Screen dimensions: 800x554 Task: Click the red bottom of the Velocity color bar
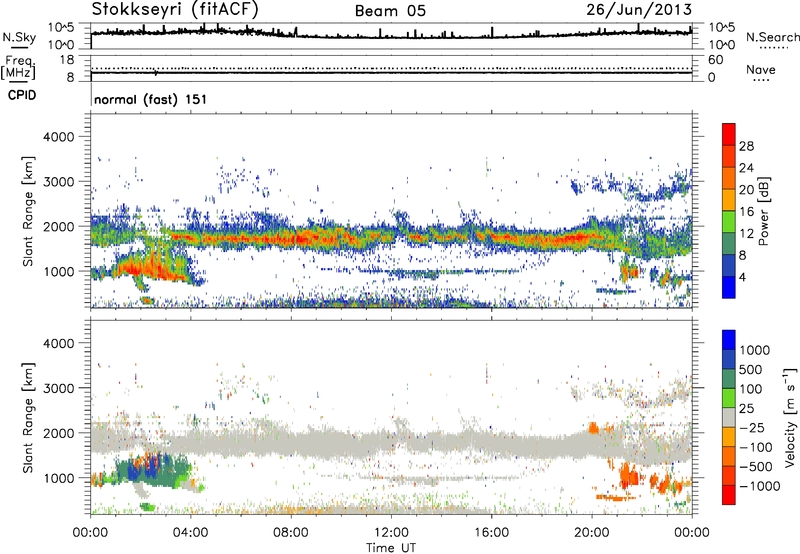(x=729, y=495)
